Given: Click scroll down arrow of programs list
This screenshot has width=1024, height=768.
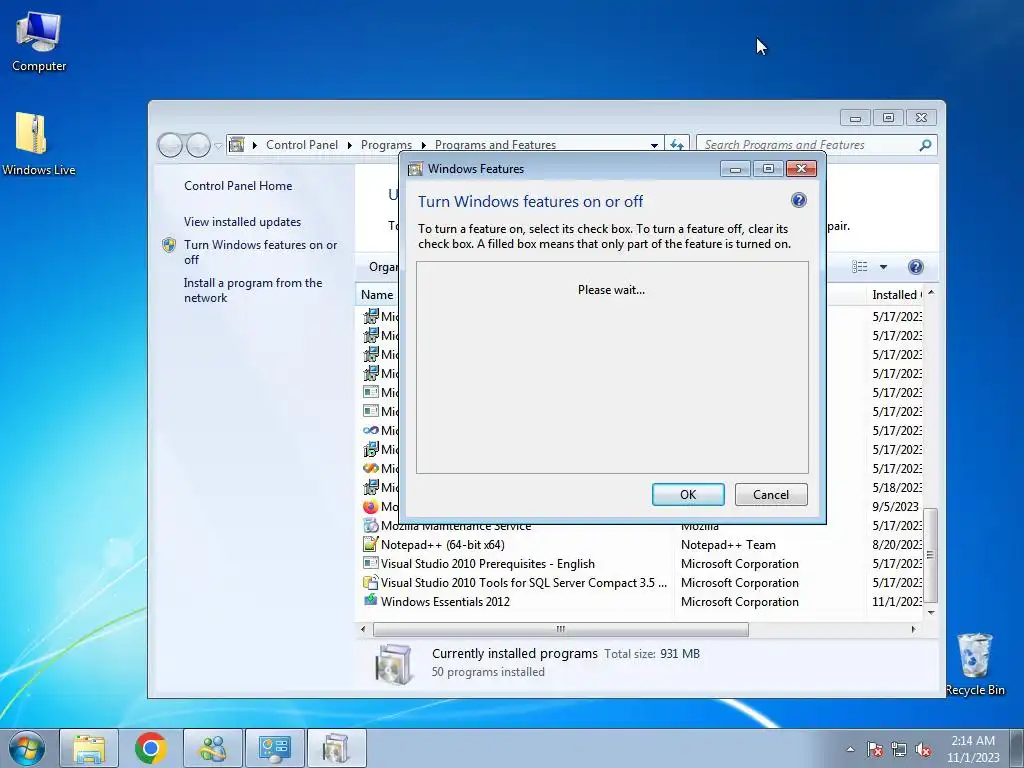Looking at the screenshot, I should (931, 613).
